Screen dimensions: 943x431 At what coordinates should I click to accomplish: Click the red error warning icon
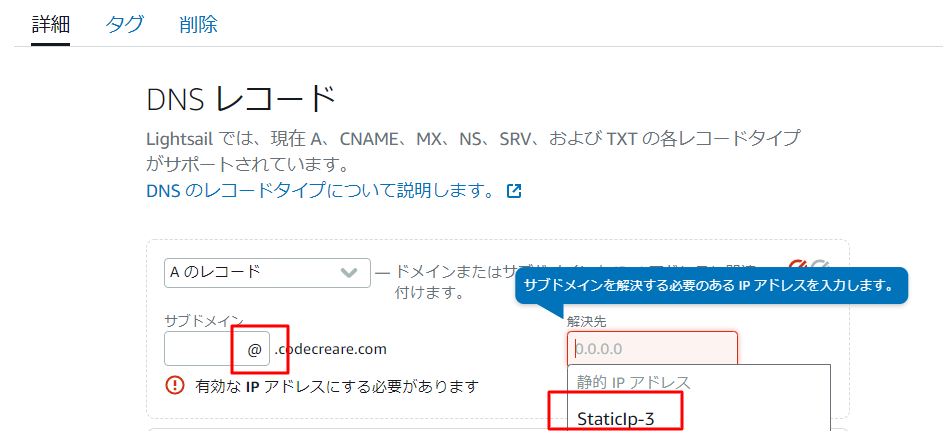pyautogui.click(x=176, y=385)
